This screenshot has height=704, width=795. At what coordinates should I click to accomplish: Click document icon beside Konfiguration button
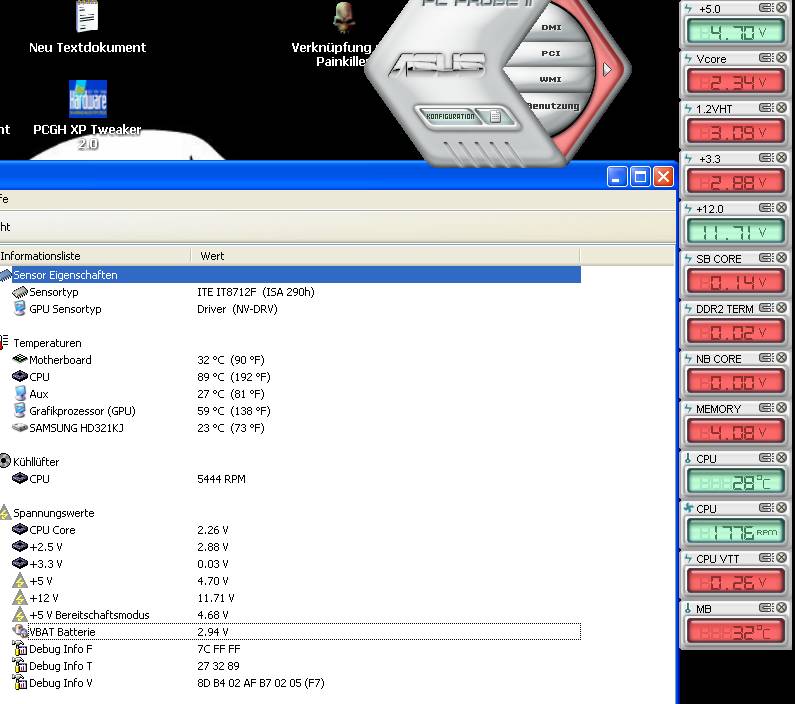click(495, 117)
